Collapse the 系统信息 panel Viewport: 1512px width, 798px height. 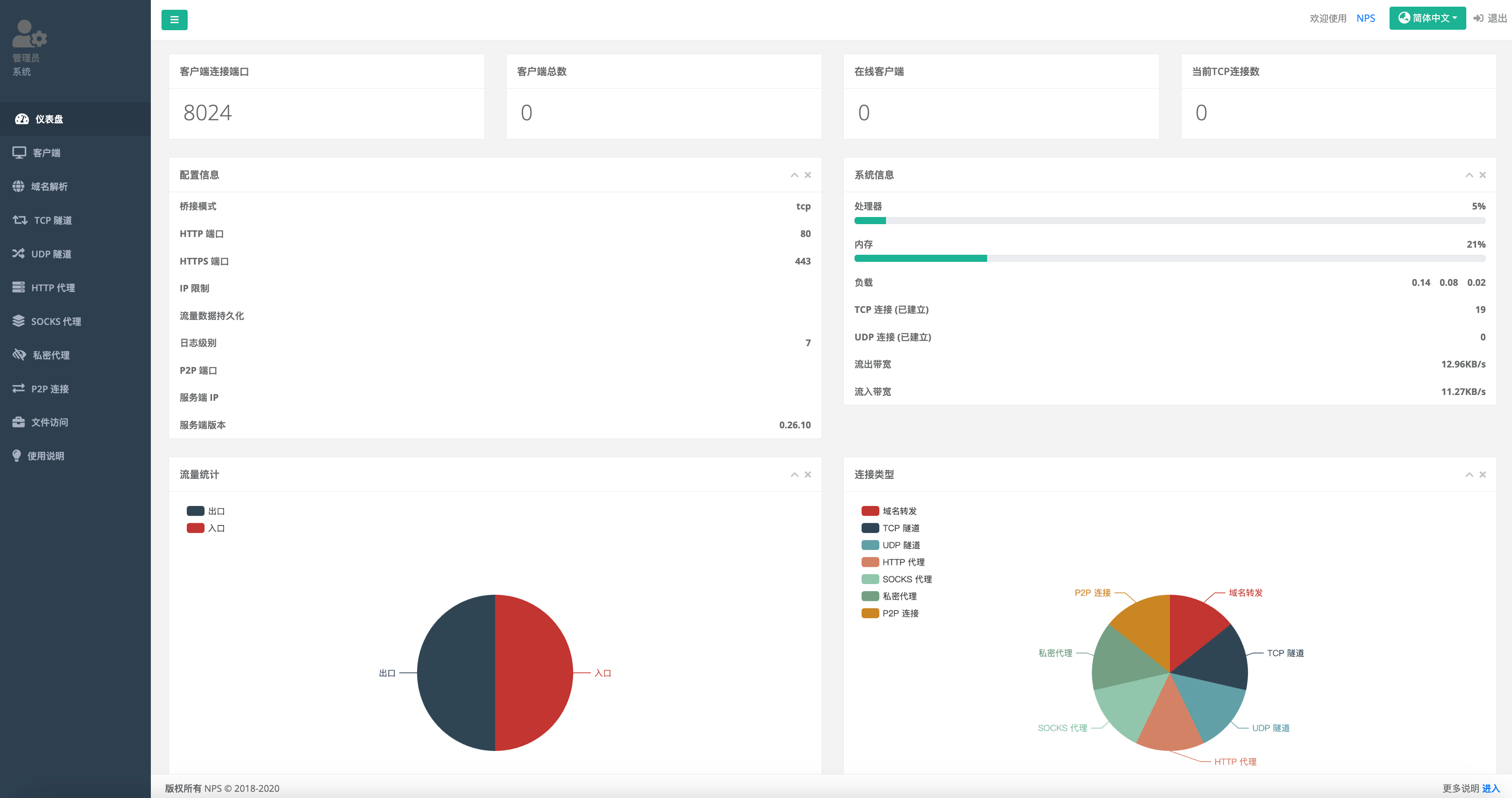coord(1469,175)
